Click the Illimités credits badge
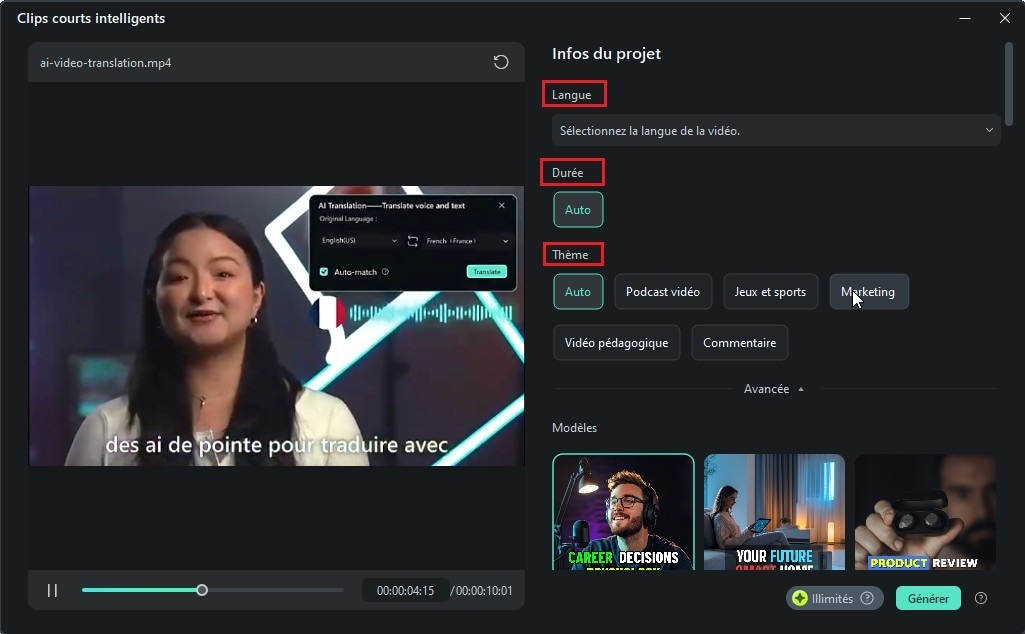The image size is (1025, 634). point(834,598)
